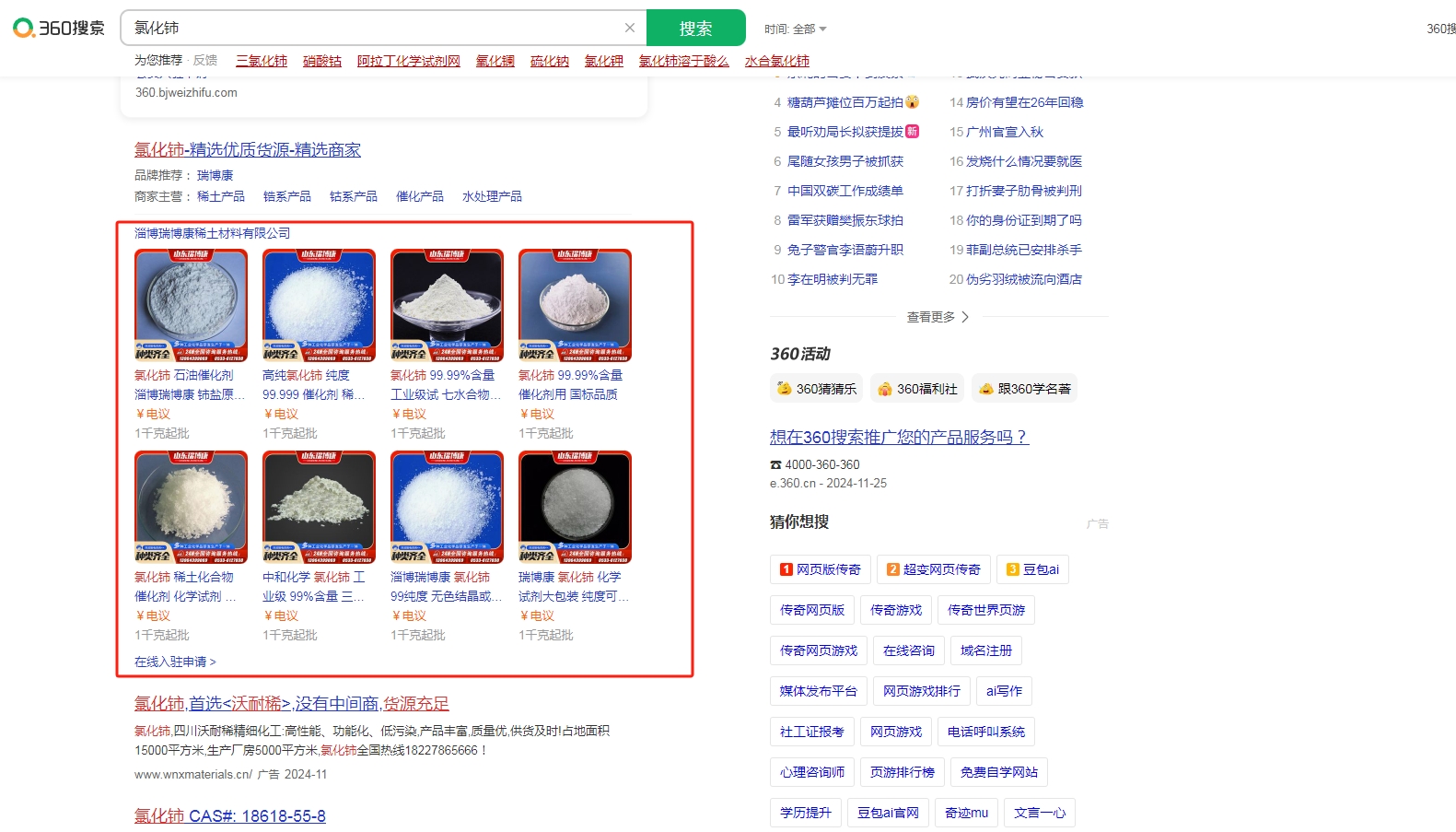The width and height of the screenshot is (1456, 832).
Task: Click inside the 氯化铈 search input field
Action: coord(368,28)
